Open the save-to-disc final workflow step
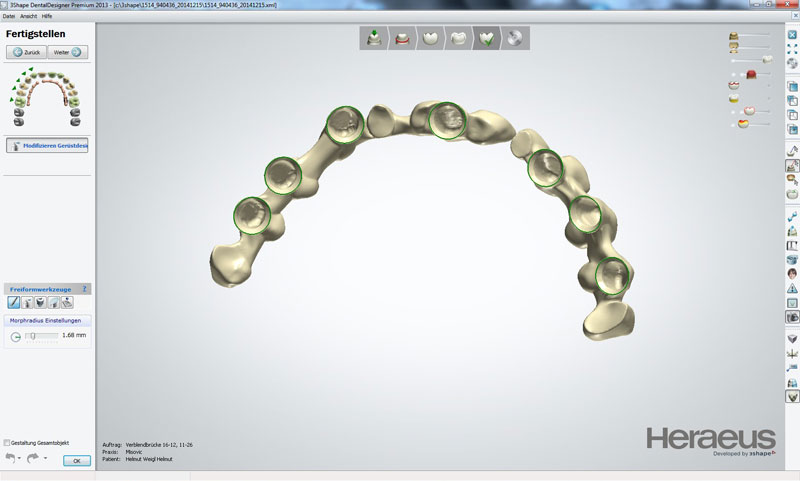This screenshot has height=481, width=800. coord(515,39)
